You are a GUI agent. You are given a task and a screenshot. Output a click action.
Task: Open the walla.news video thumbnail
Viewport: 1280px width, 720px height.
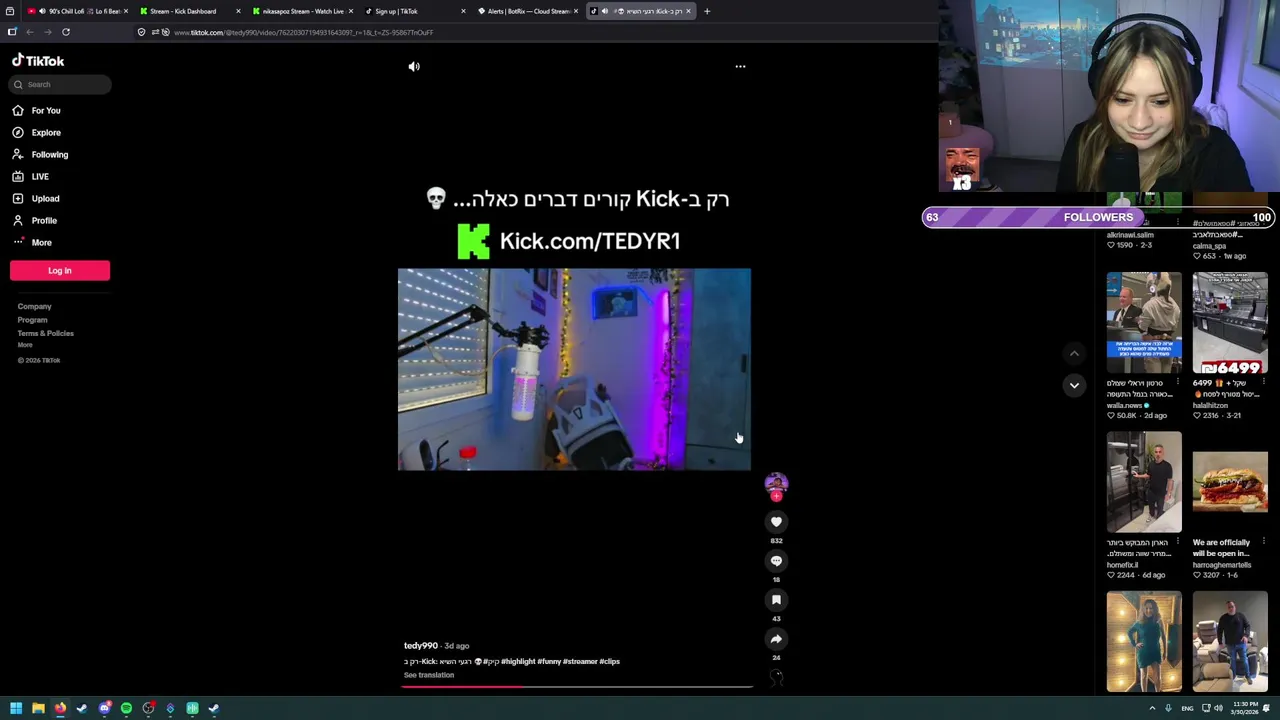(1144, 322)
